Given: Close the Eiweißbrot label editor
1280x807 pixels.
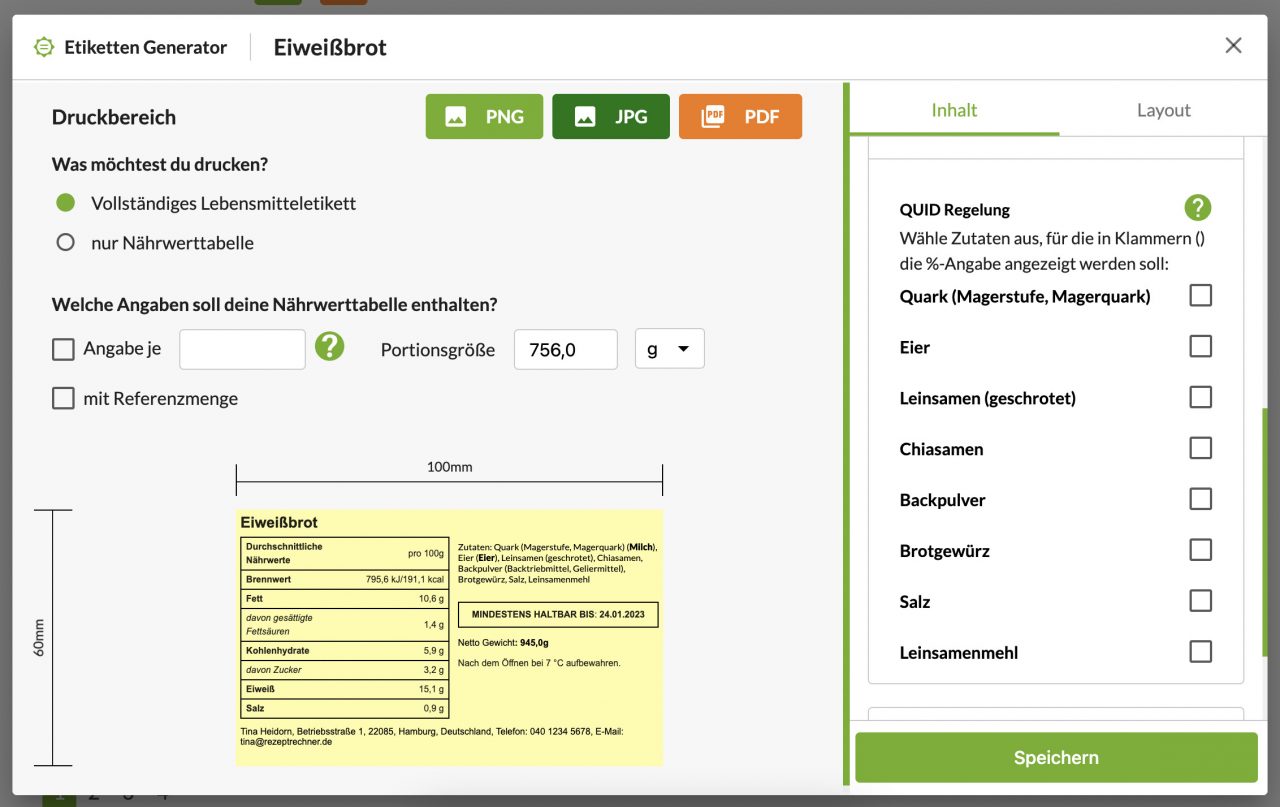Looking at the screenshot, I should (1233, 45).
